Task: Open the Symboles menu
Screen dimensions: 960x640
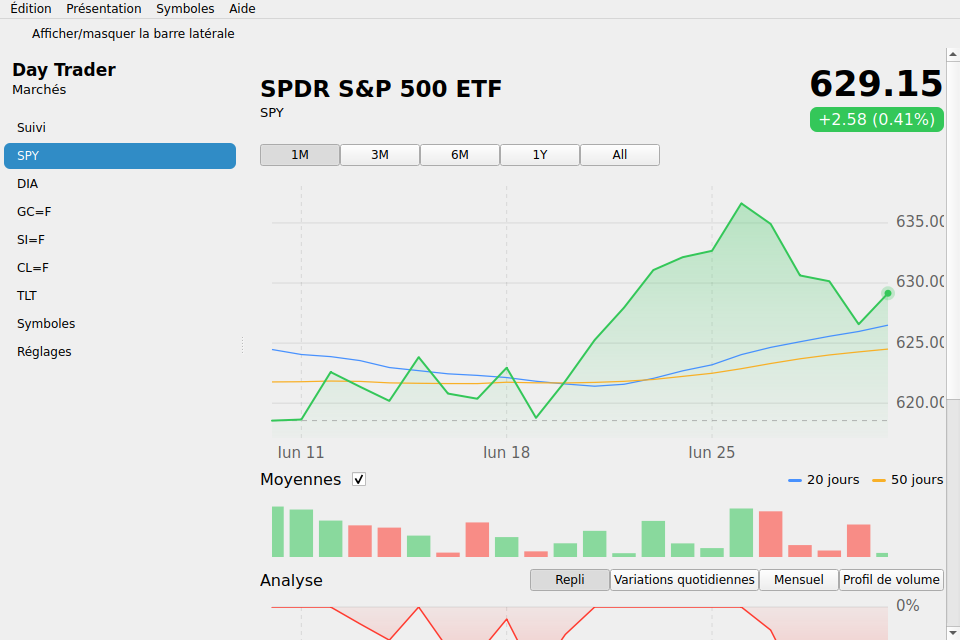Action: (x=185, y=9)
